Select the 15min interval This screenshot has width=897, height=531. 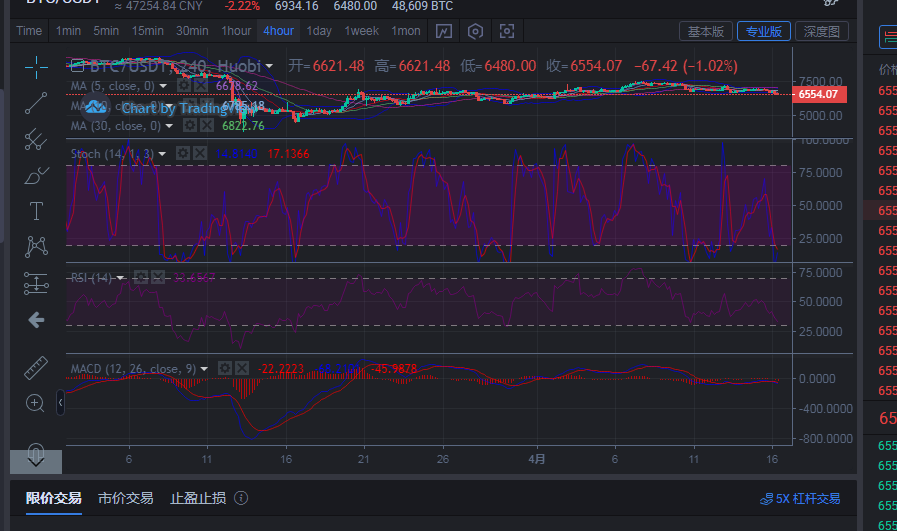[x=148, y=31]
